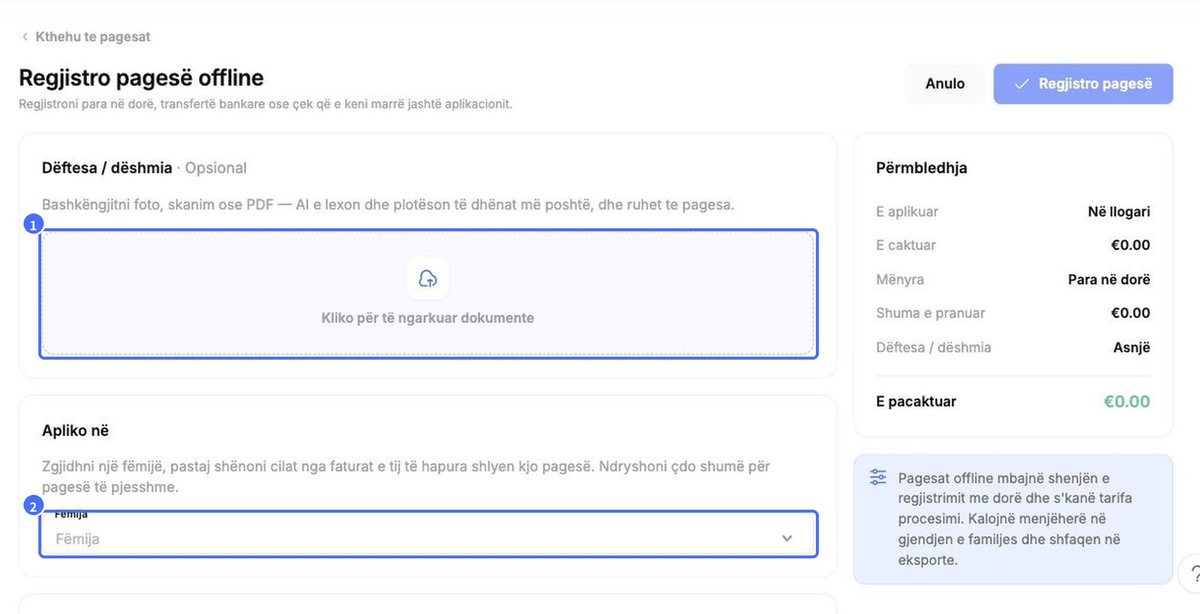Click the green E pacaktuar amount

coord(1127,401)
